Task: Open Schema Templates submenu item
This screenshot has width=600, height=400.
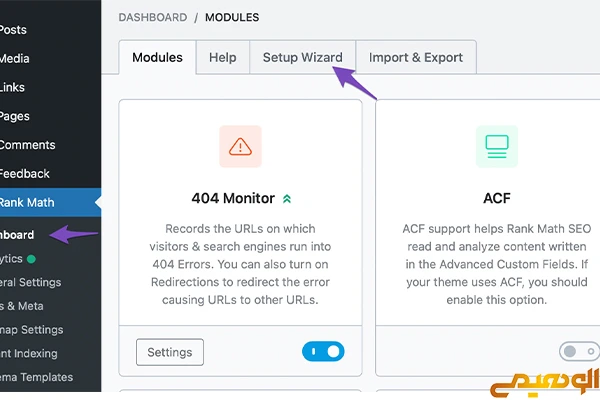Action: pos(36,377)
